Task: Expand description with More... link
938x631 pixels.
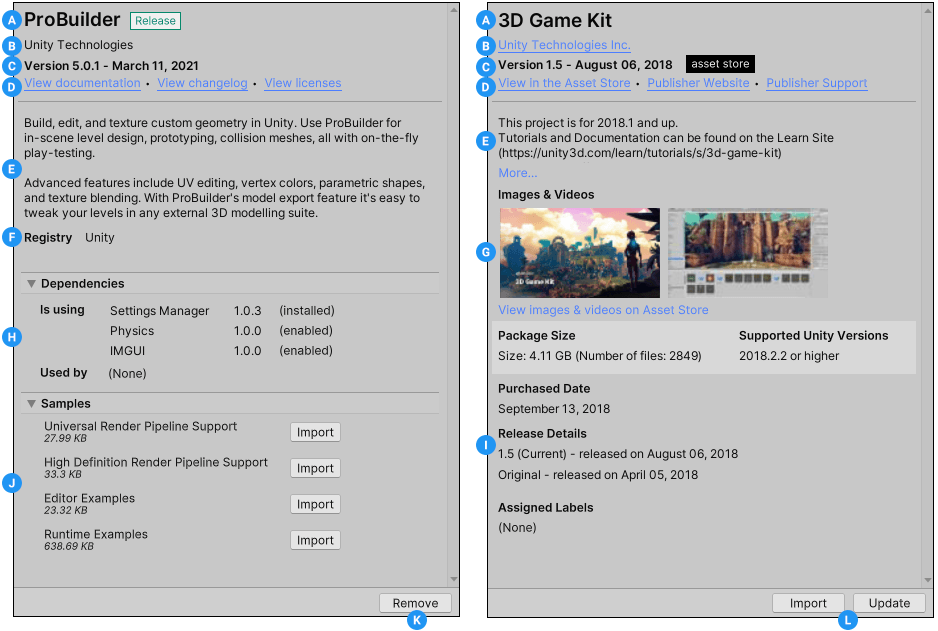Action: pyautogui.click(x=517, y=173)
